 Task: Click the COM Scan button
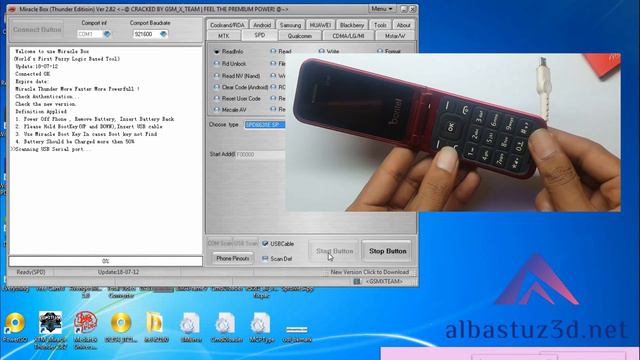click(x=220, y=243)
